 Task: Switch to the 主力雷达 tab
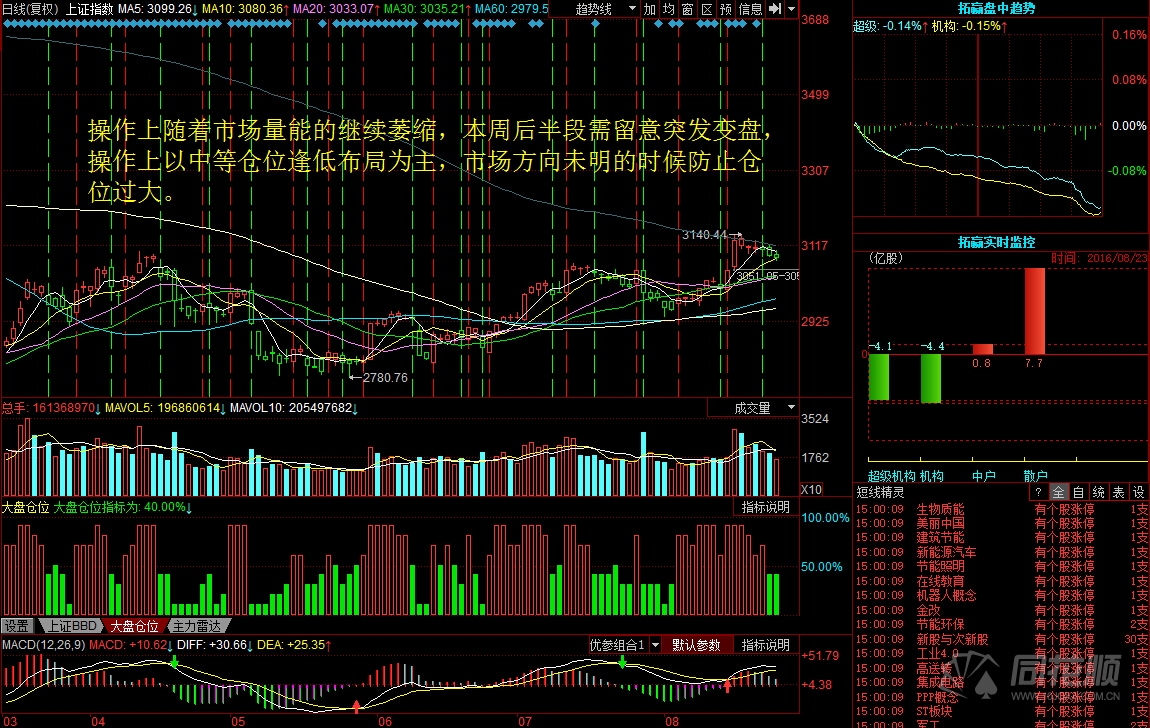tap(194, 626)
